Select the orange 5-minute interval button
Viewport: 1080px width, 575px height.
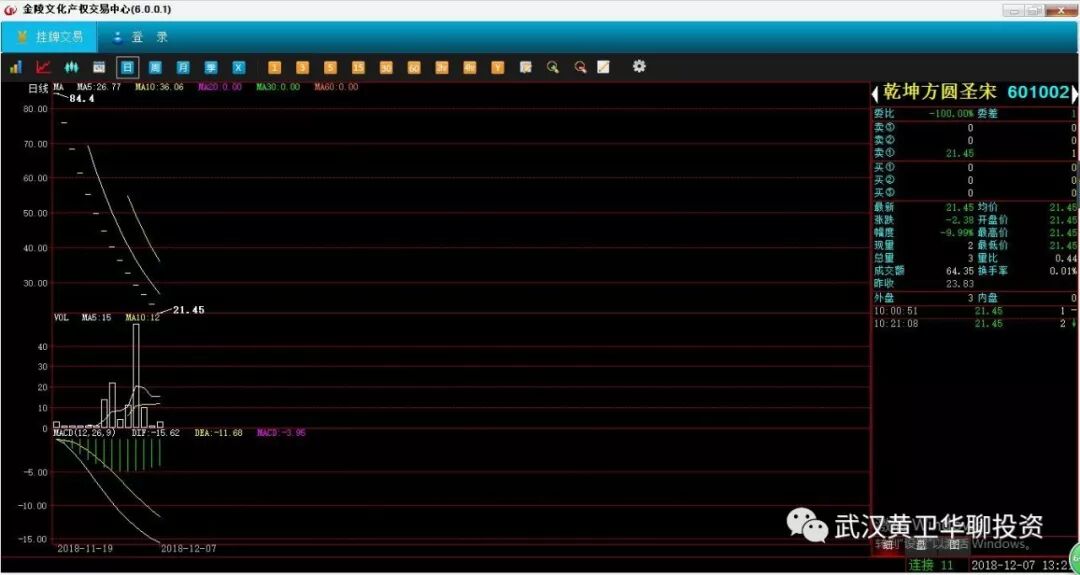pyautogui.click(x=331, y=67)
